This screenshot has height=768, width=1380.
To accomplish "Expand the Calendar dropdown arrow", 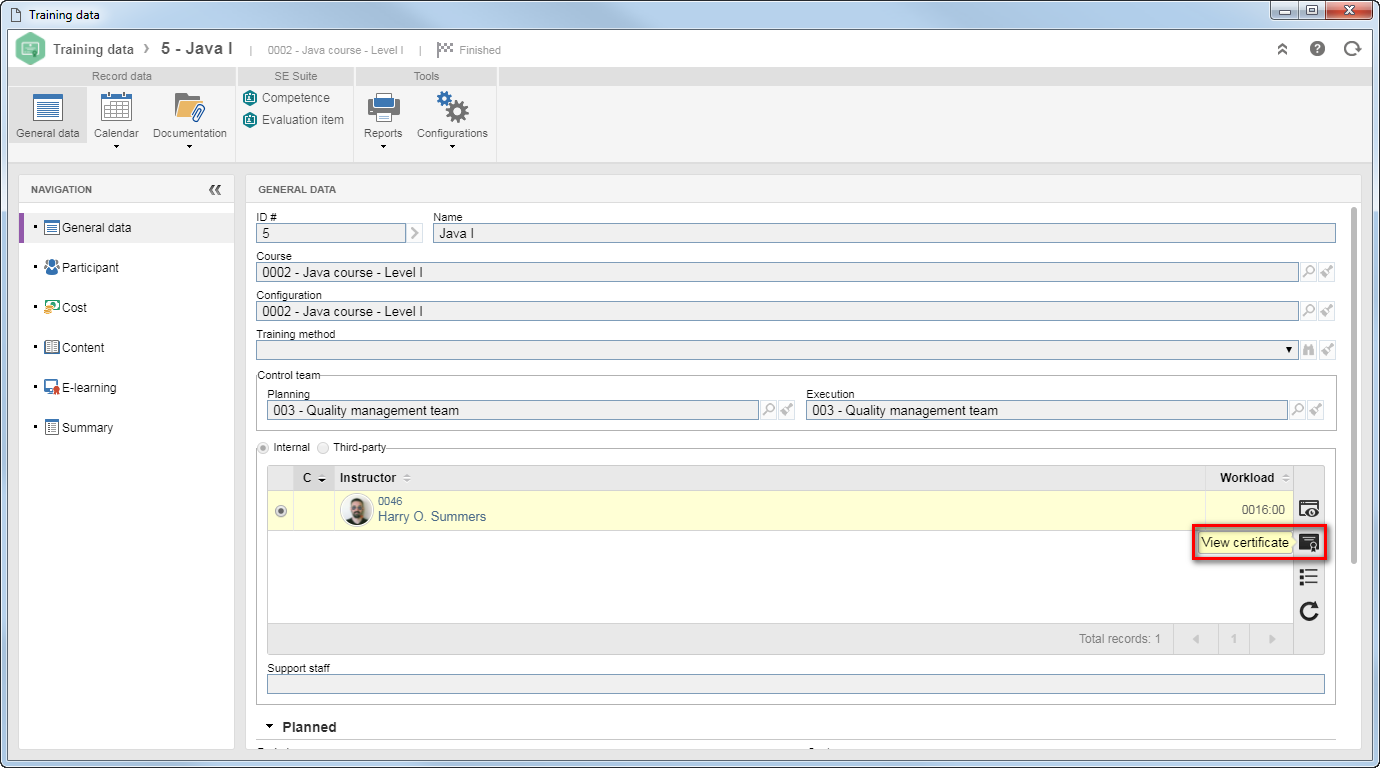I will point(116,147).
